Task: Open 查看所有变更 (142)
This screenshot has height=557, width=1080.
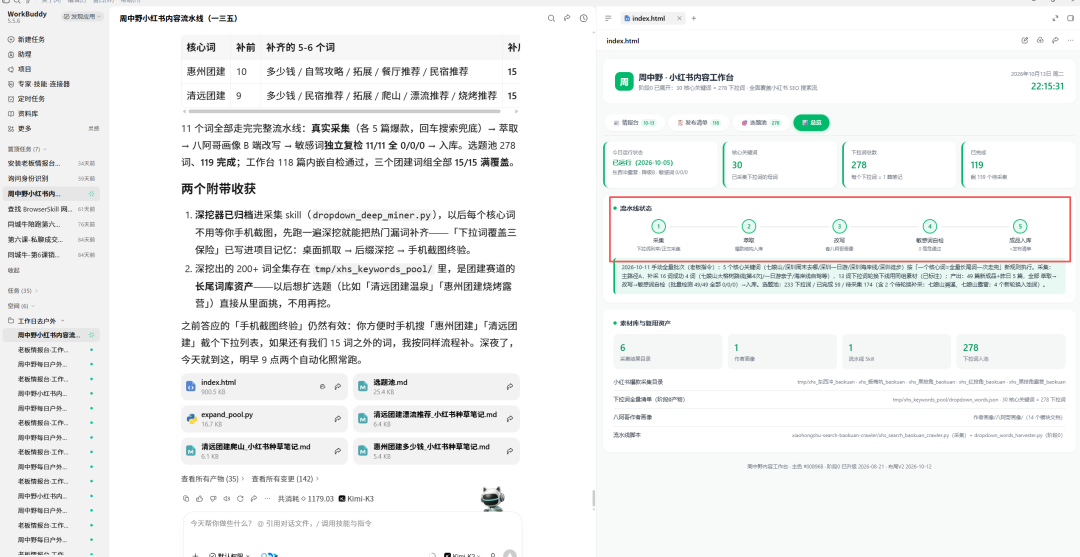Action: [x=285, y=479]
